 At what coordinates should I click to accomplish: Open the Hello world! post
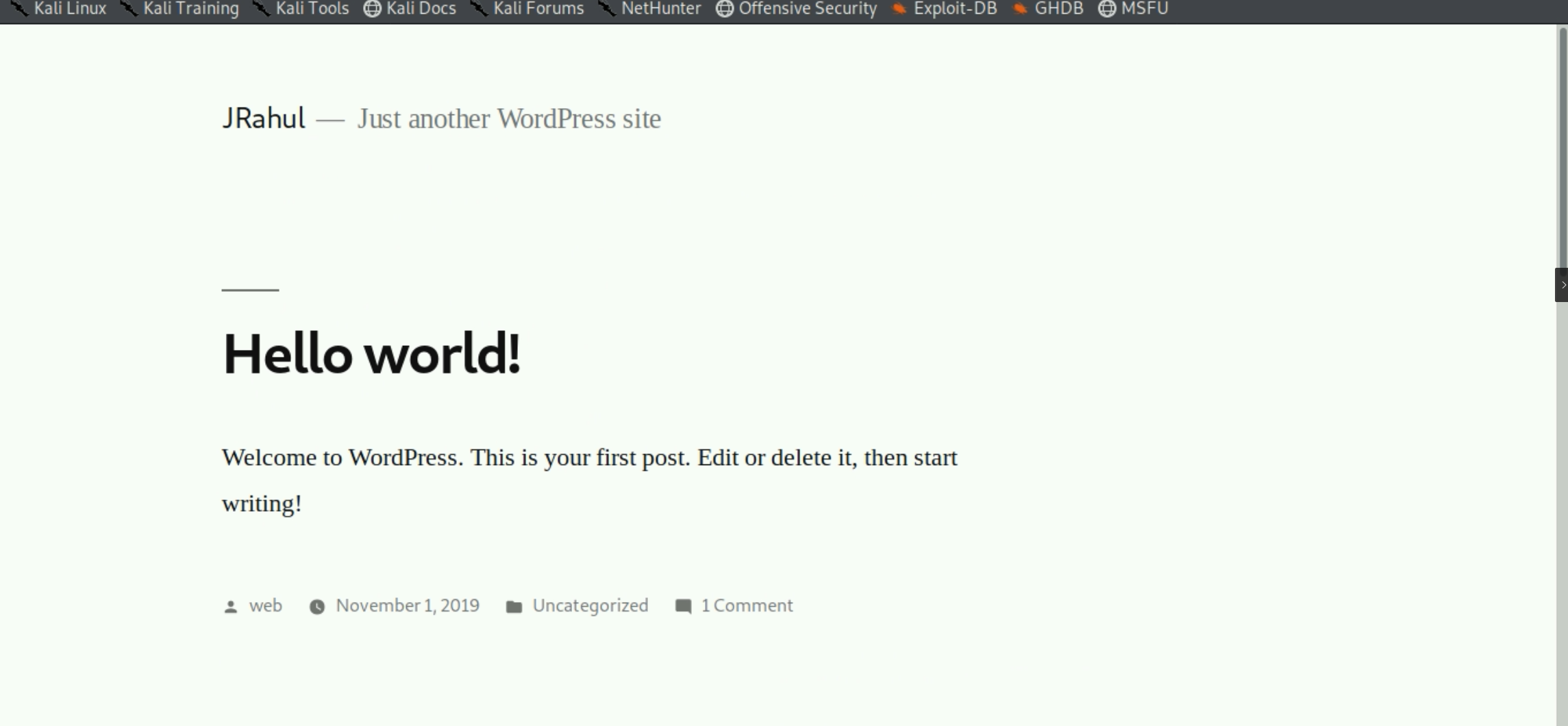click(x=371, y=353)
